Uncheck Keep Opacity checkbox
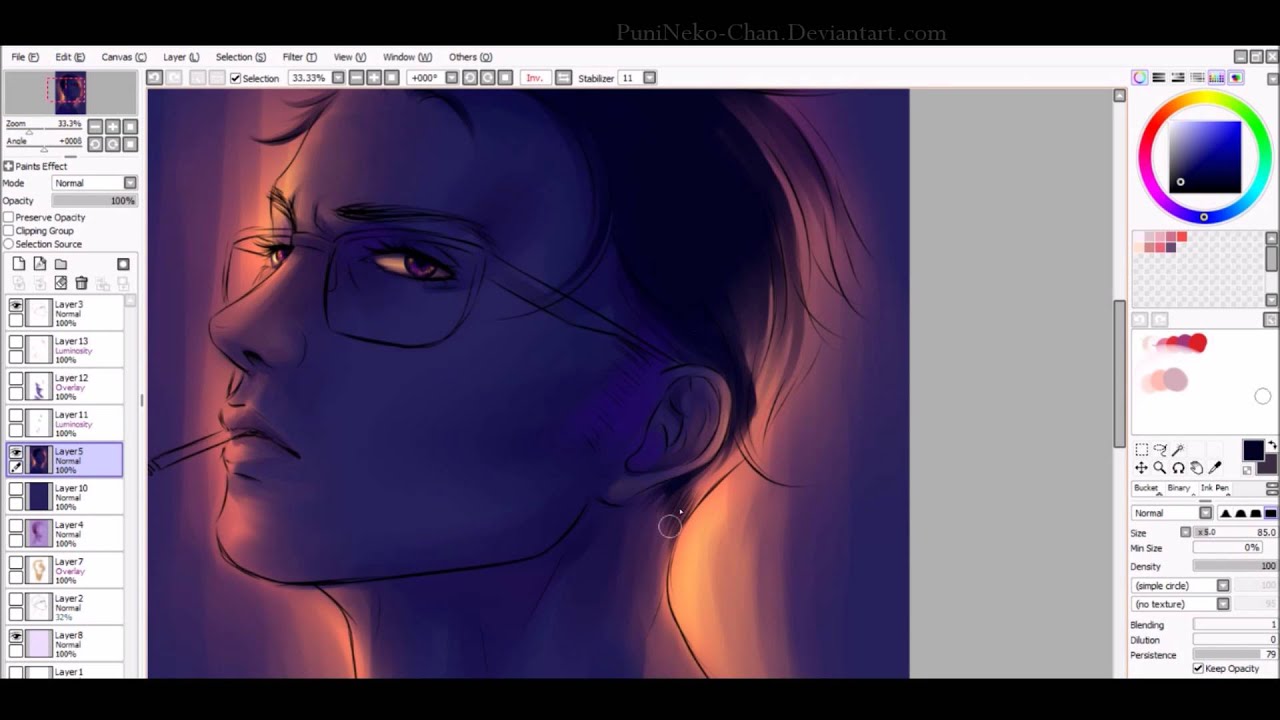1280x720 pixels. [1198, 668]
